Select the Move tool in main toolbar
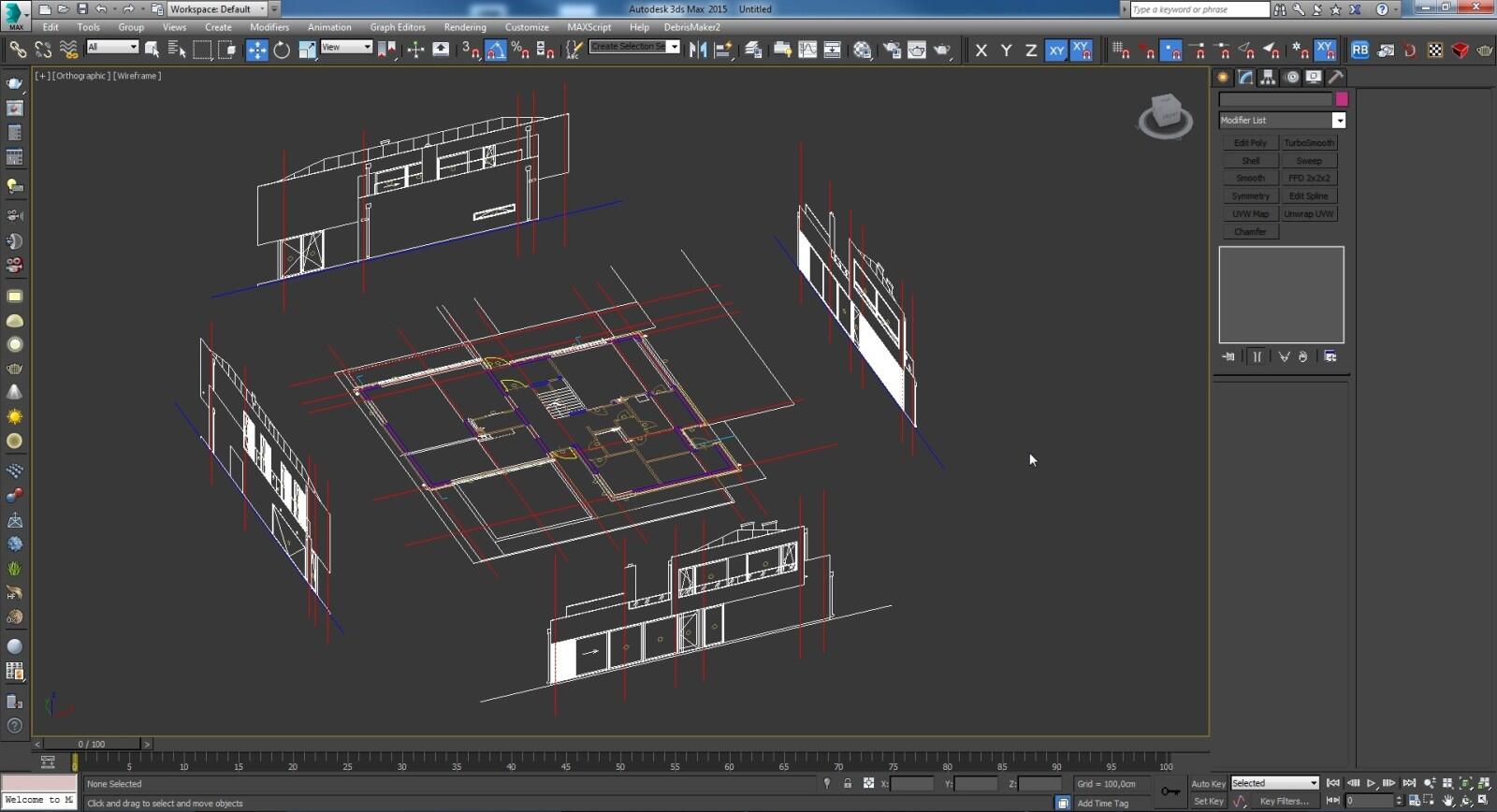The image size is (1497, 812). tap(256, 50)
